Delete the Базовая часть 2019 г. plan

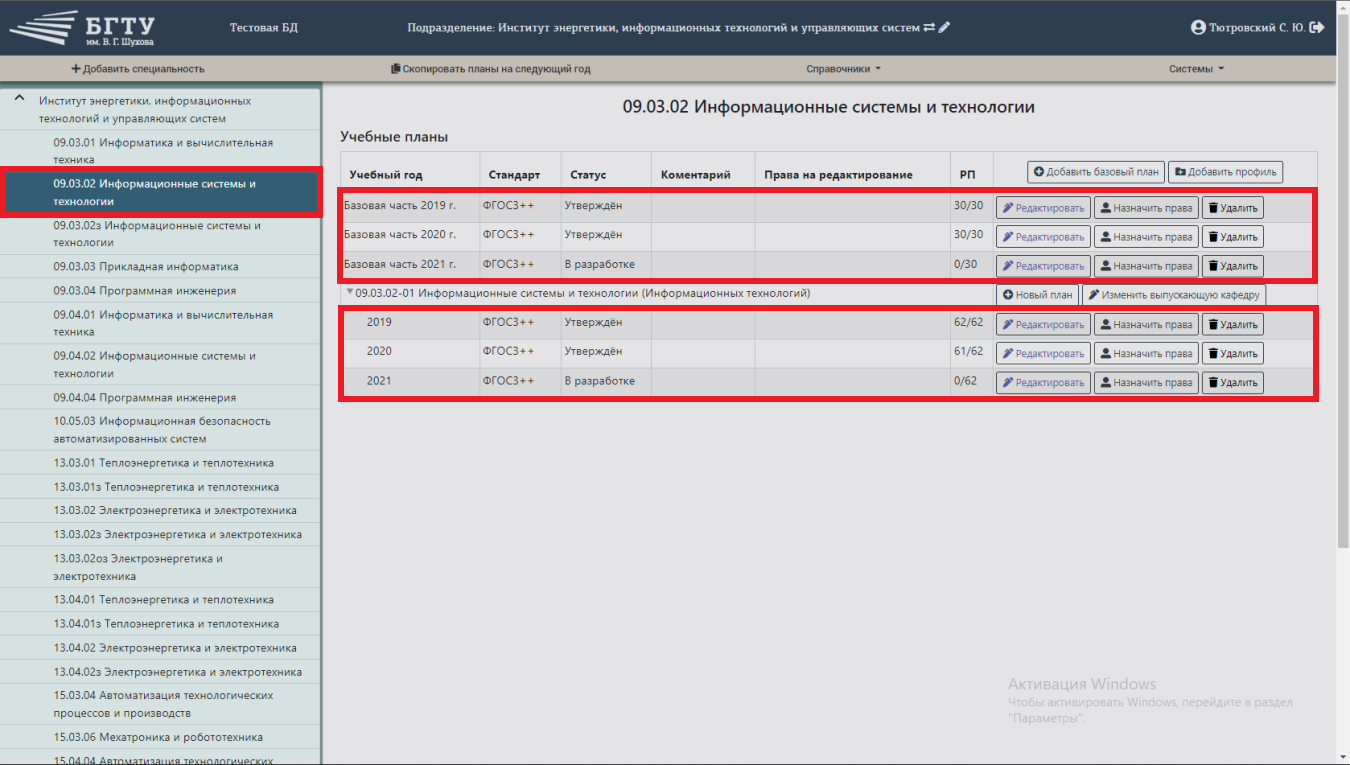click(1232, 208)
